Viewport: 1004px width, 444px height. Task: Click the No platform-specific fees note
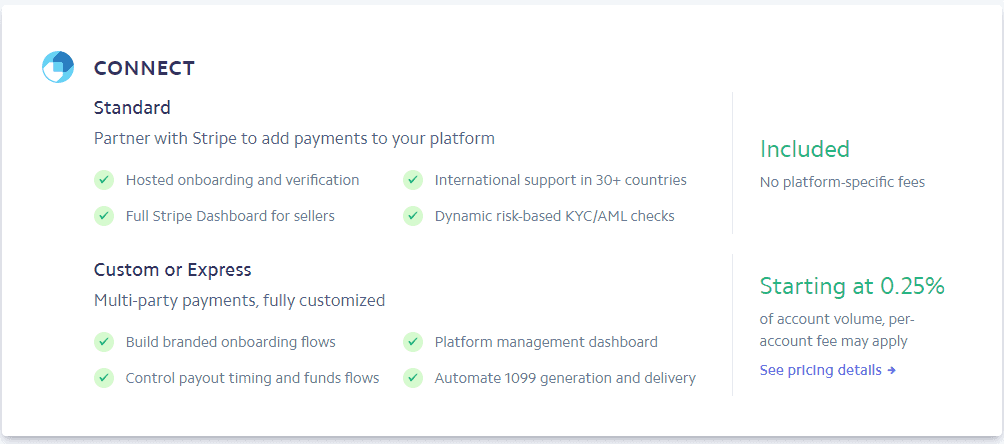point(842,182)
